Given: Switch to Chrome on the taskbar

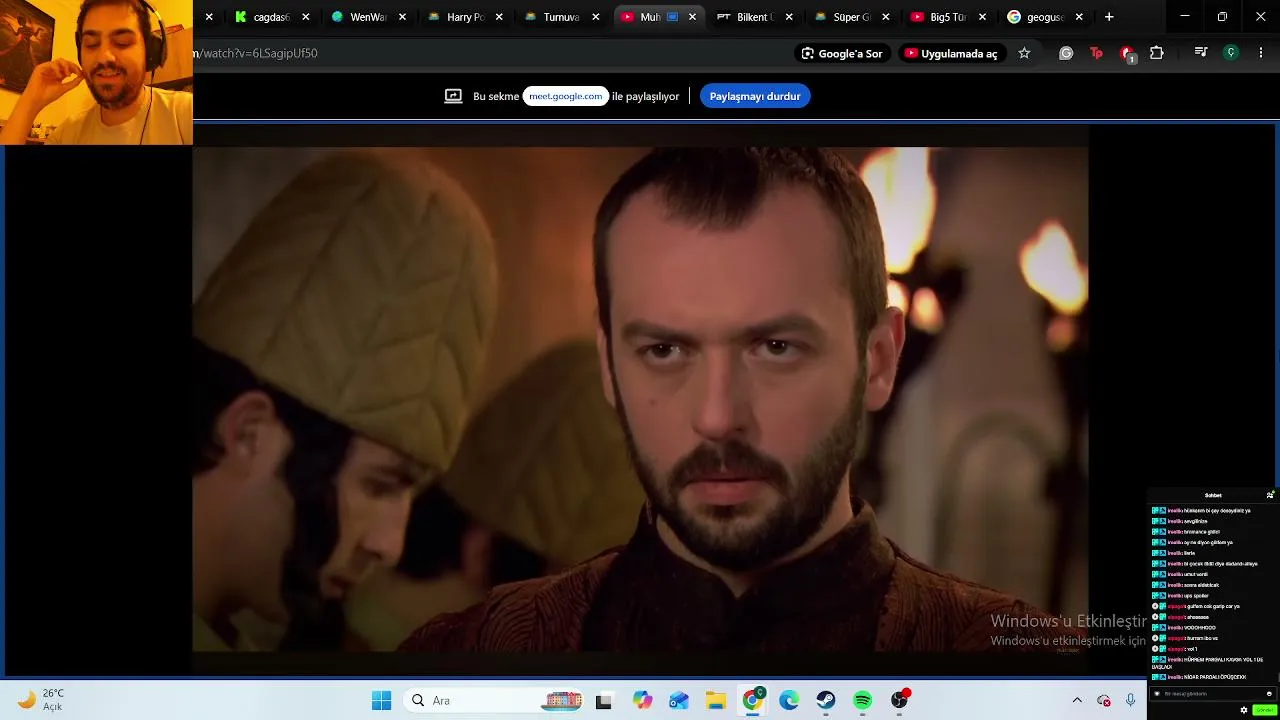Looking at the screenshot, I should (753, 700).
